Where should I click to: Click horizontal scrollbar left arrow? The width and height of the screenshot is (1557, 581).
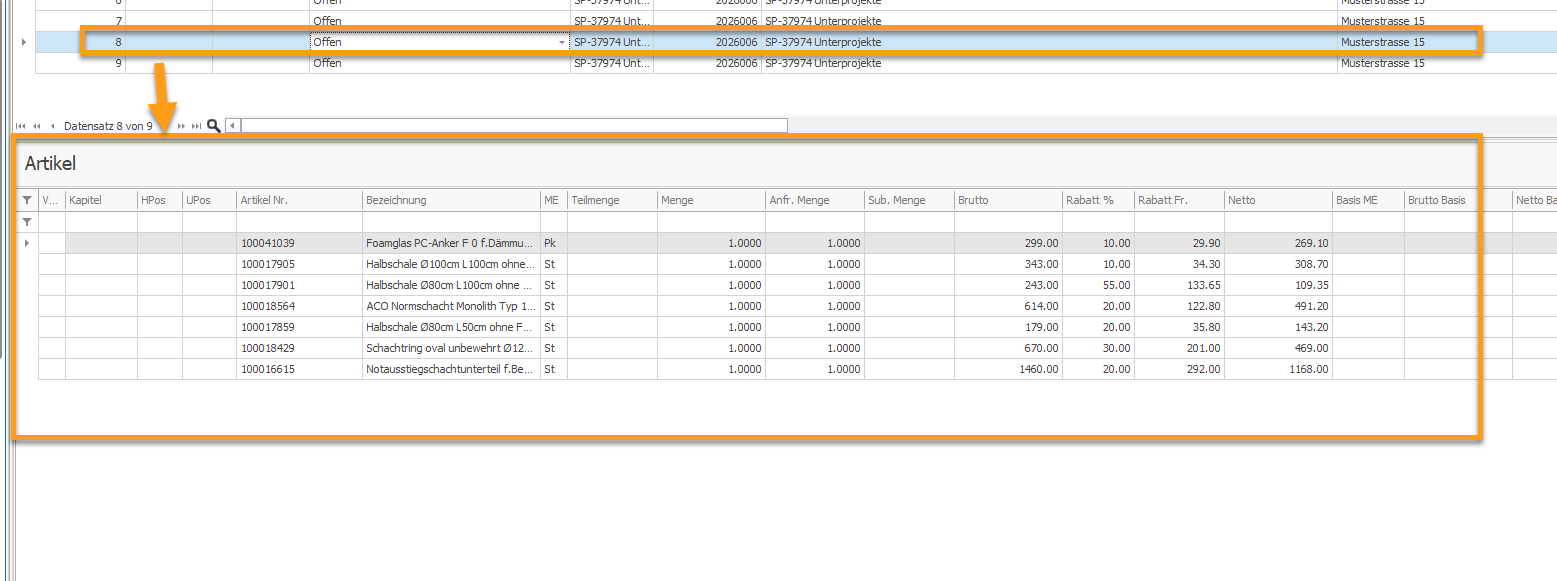[232, 126]
